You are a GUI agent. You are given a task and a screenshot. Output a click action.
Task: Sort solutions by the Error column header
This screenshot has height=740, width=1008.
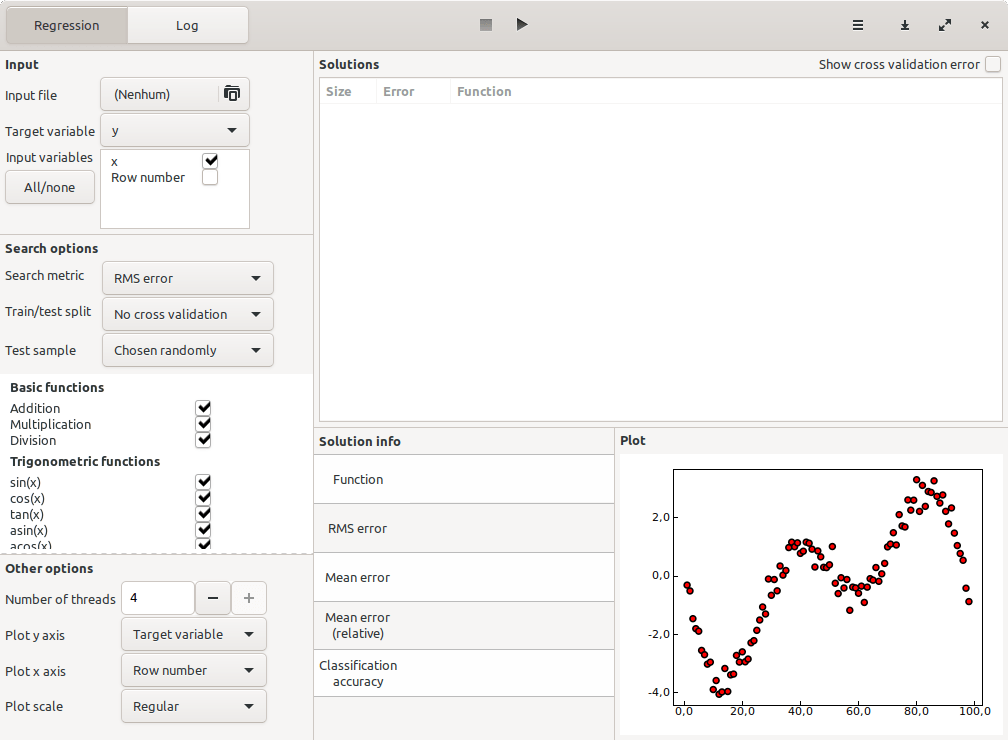[413, 91]
